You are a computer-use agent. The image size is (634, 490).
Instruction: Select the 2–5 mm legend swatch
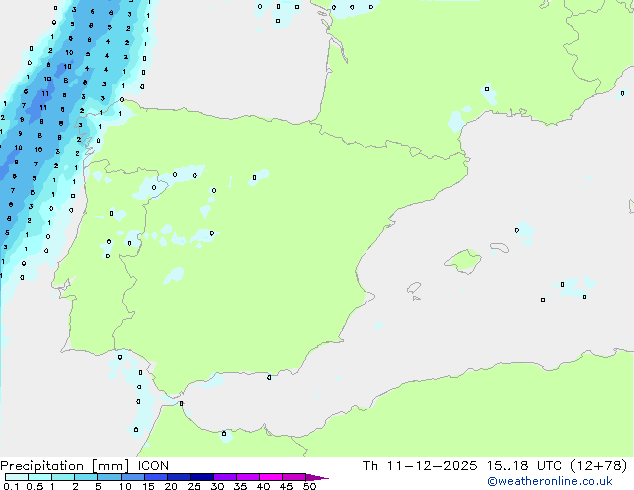86,477
